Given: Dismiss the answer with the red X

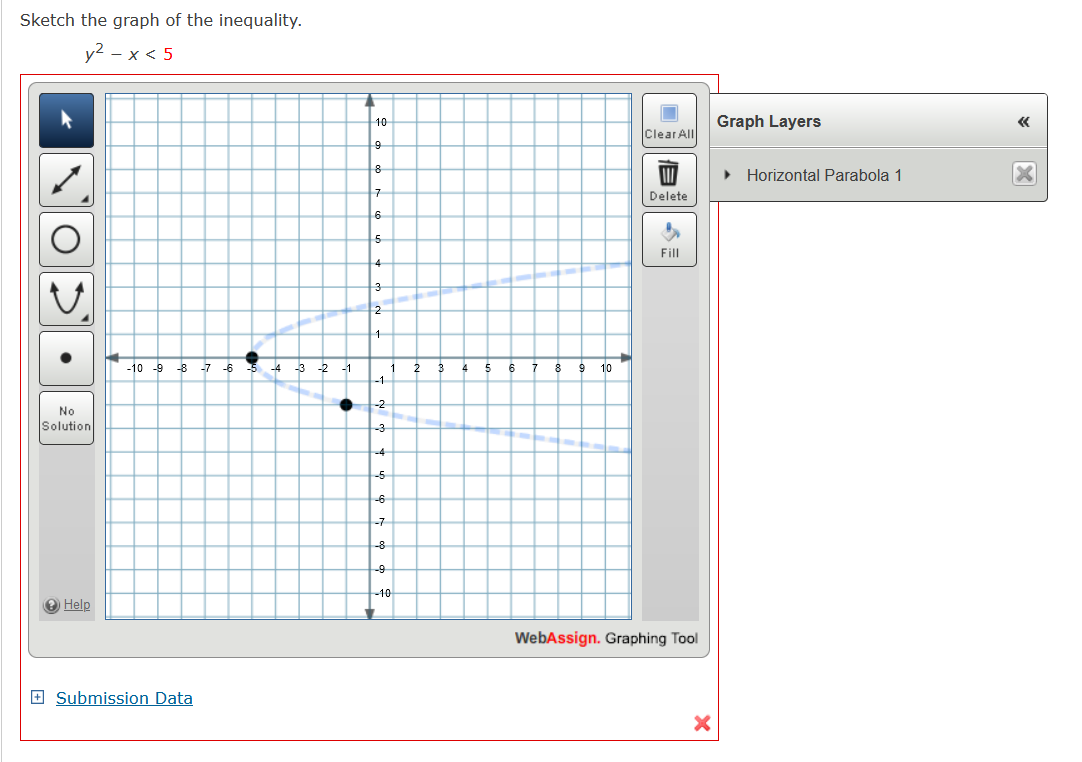Looking at the screenshot, I should [x=701, y=723].
